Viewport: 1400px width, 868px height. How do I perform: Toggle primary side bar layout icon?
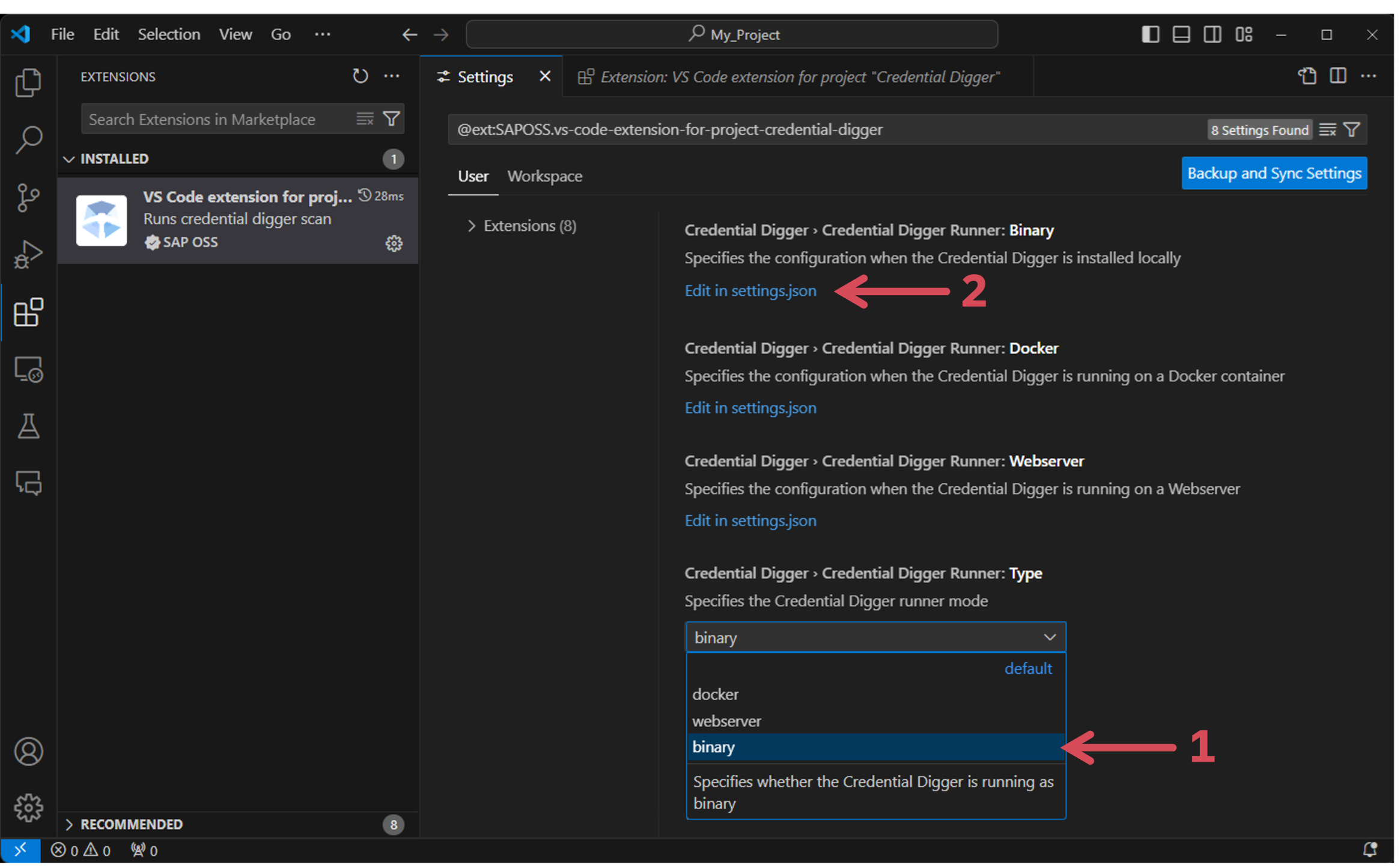(x=1150, y=34)
